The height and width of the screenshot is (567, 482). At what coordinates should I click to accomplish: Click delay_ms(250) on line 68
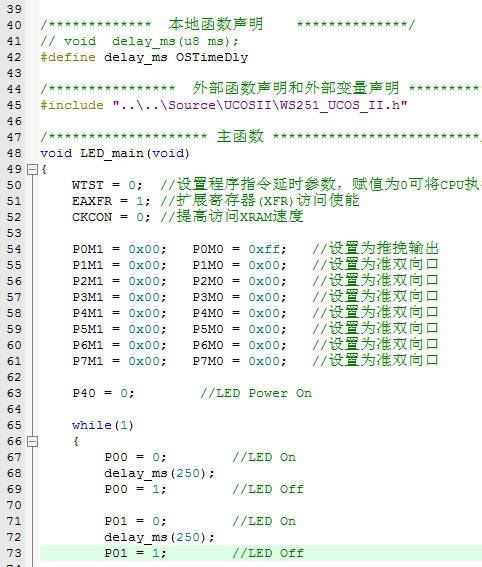[159, 473]
